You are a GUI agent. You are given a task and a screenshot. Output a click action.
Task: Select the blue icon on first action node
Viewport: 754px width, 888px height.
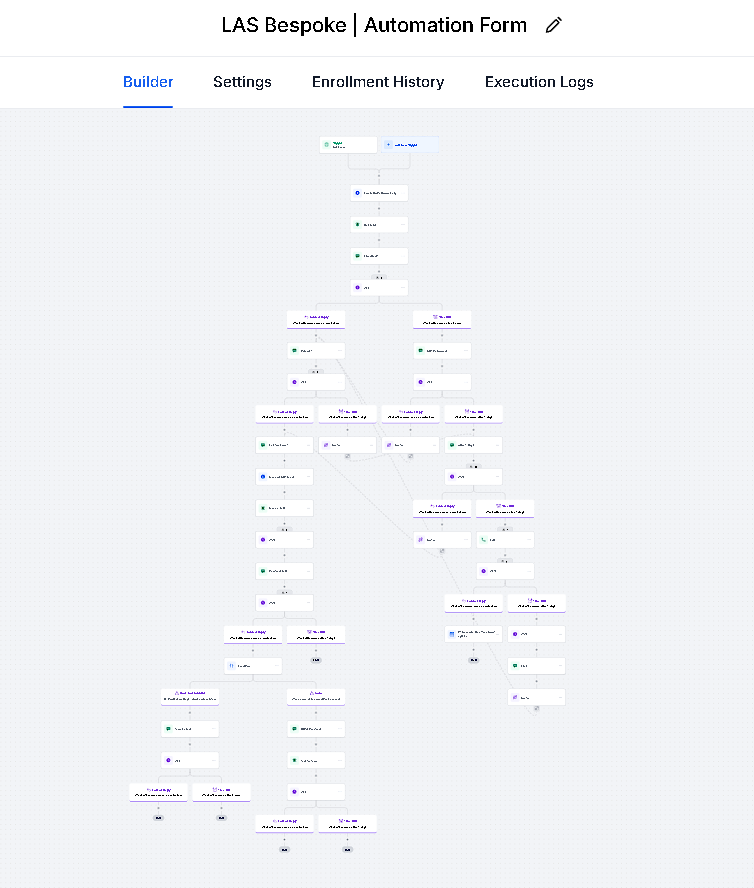[357, 193]
